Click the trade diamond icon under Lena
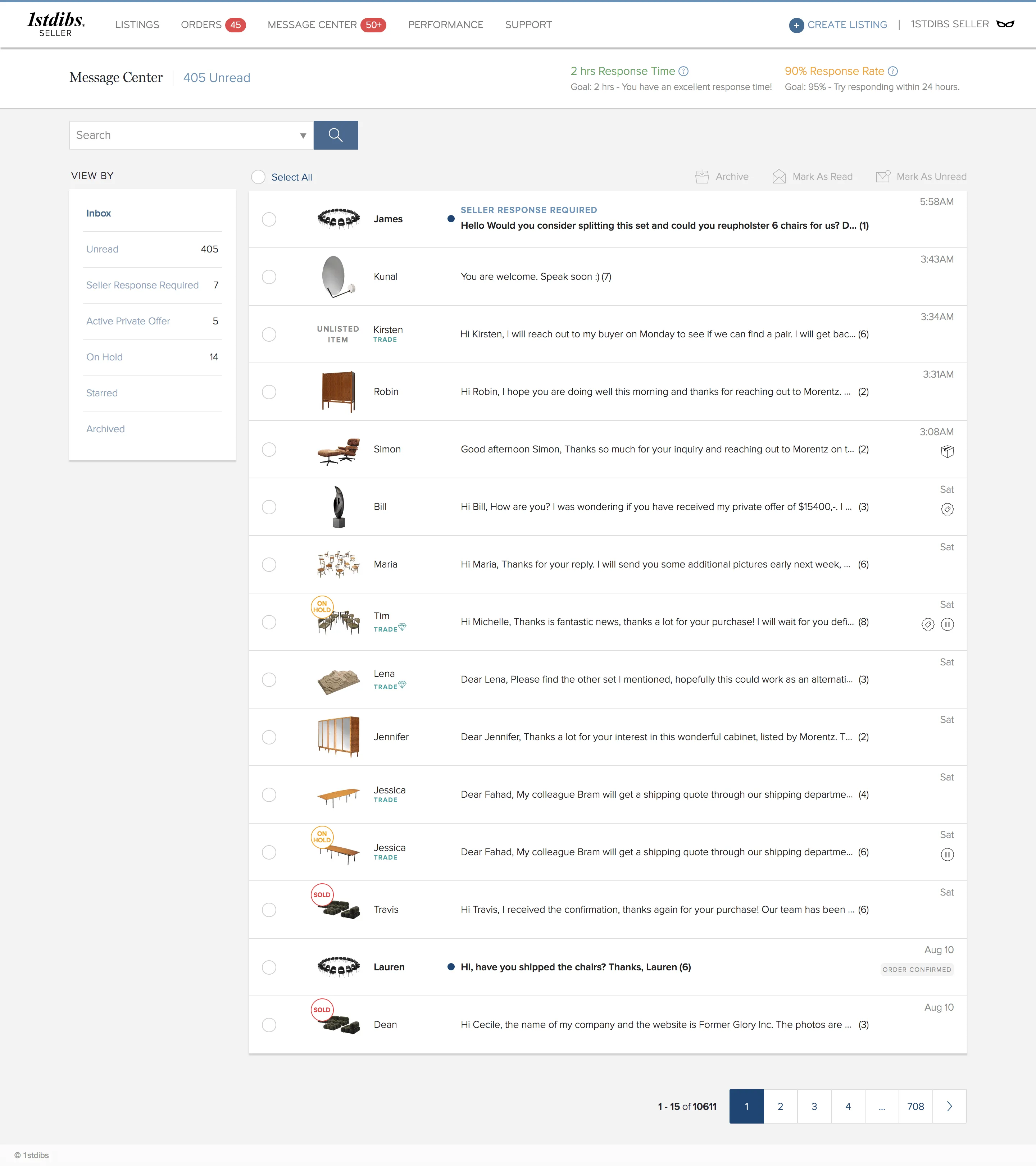The height and width of the screenshot is (1166, 1036). [x=402, y=684]
